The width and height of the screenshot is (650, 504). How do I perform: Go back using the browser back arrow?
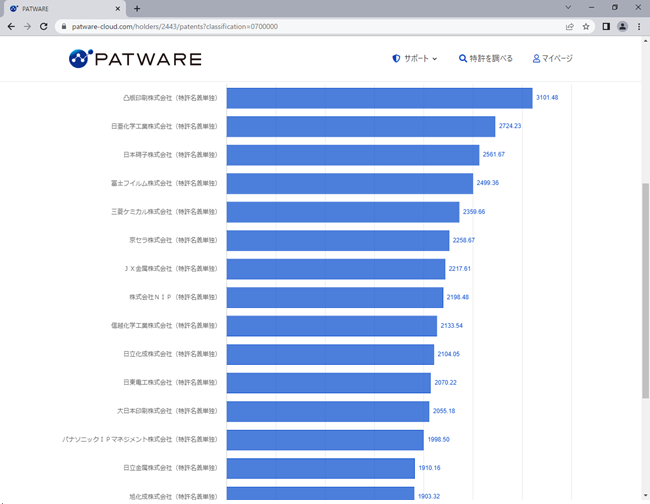click(11, 27)
